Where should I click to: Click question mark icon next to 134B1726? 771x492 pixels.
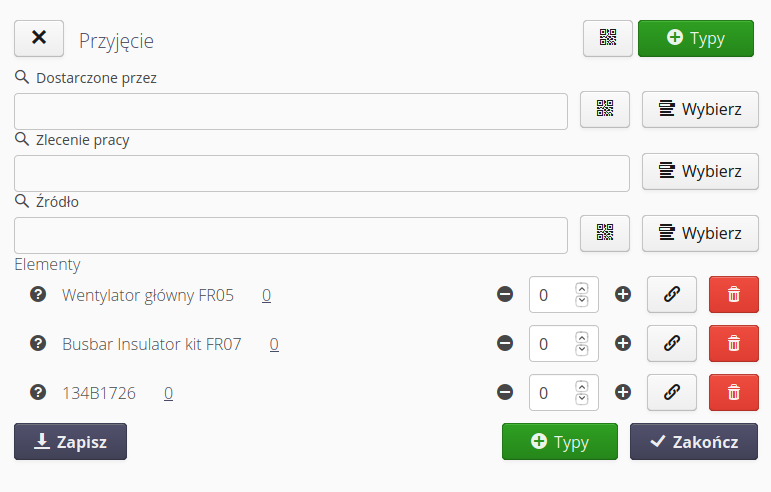[x=39, y=393]
